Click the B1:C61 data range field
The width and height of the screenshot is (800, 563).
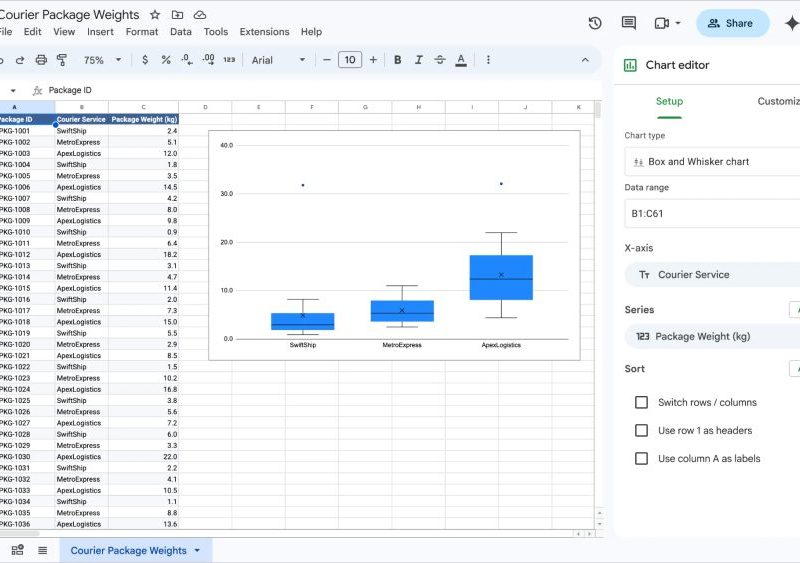coord(712,213)
